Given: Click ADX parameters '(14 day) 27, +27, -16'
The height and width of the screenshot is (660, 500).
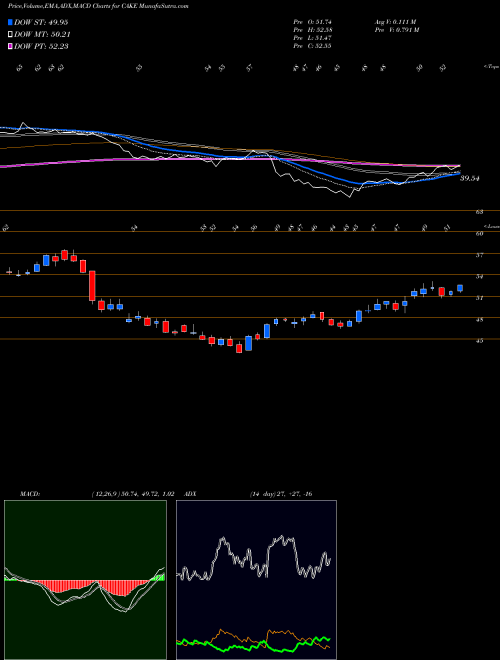Looking at the screenshot, I should [280, 494].
